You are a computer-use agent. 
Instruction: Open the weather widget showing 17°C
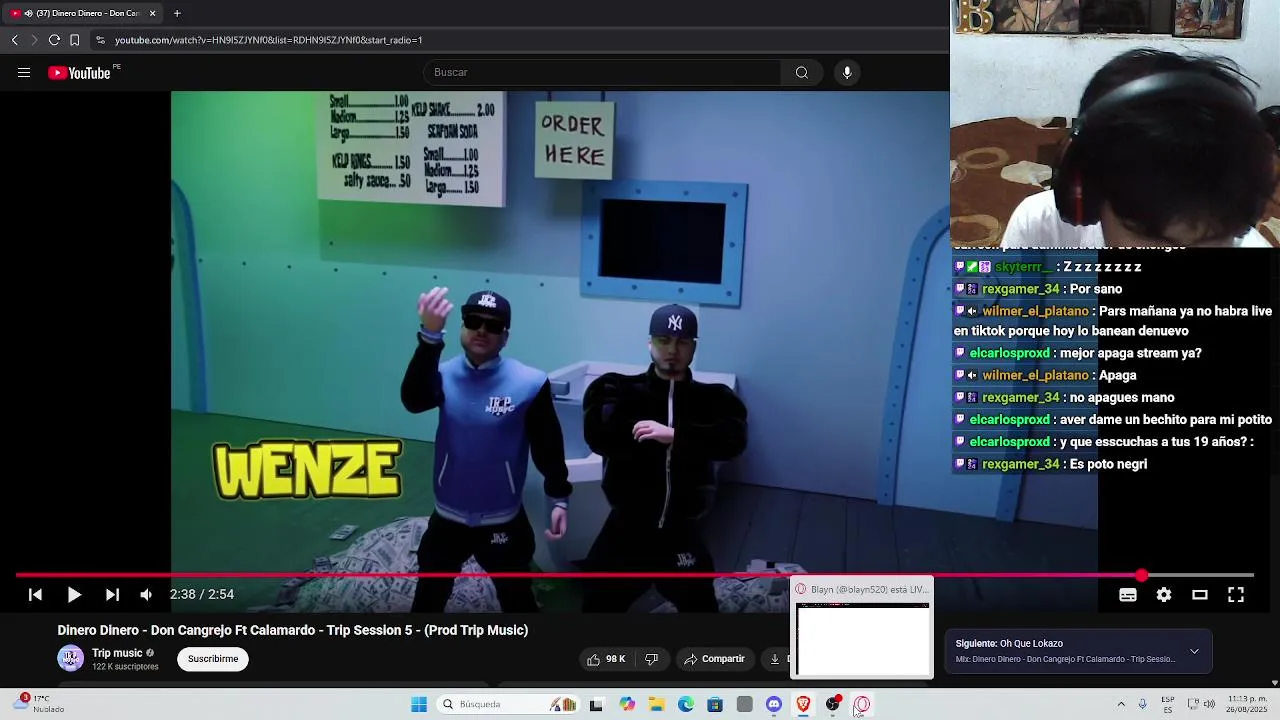tap(37, 704)
